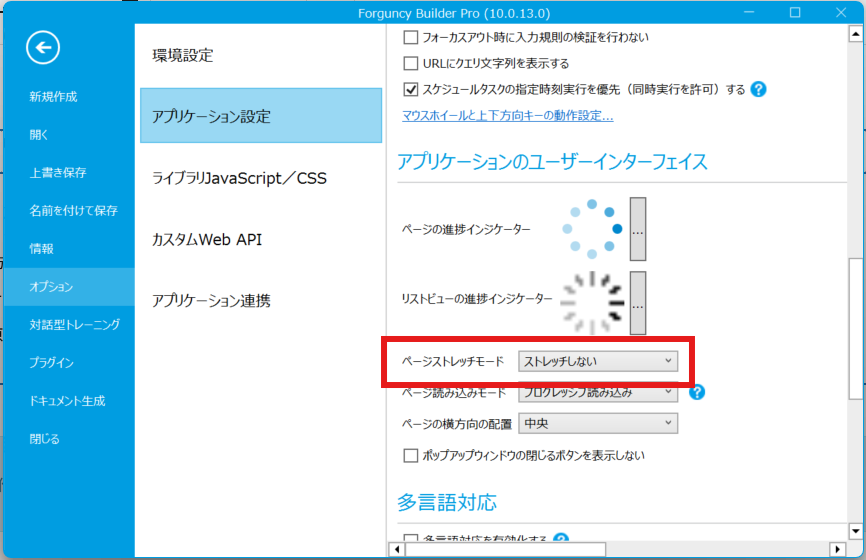The width and height of the screenshot is (866, 560).
Task: Open ellipsis button for list view indicator
Action: tap(637, 302)
